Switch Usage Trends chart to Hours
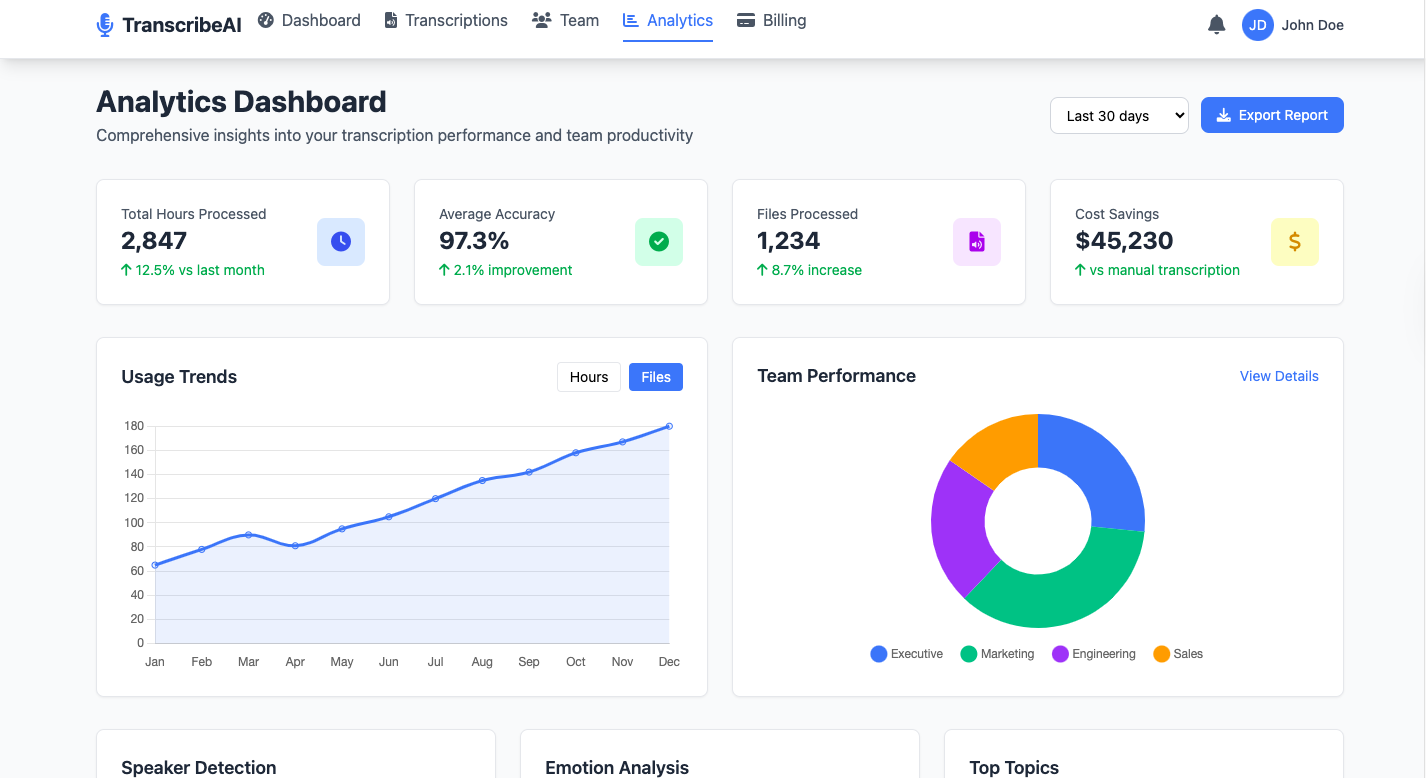The image size is (1426, 778). tap(588, 377)
